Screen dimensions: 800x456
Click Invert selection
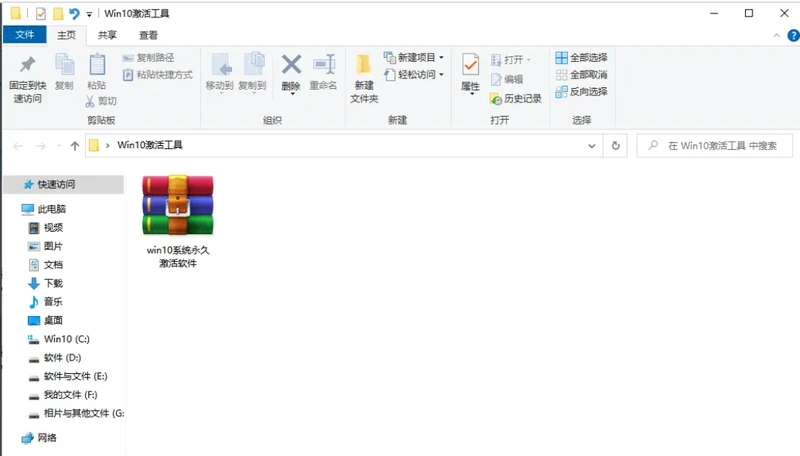(x=582, y=91)
